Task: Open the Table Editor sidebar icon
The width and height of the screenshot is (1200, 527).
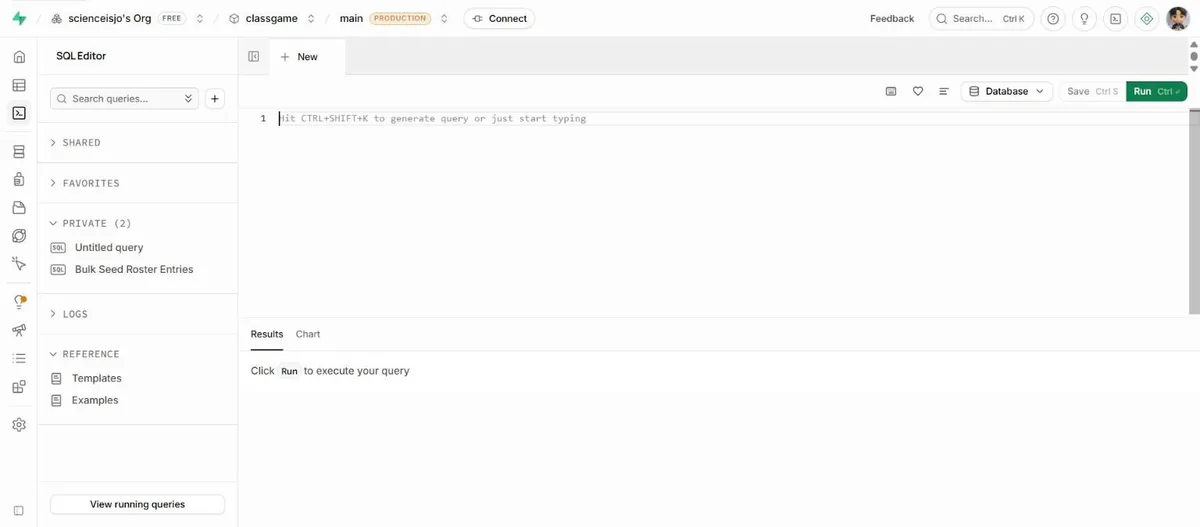Action: 19,85
